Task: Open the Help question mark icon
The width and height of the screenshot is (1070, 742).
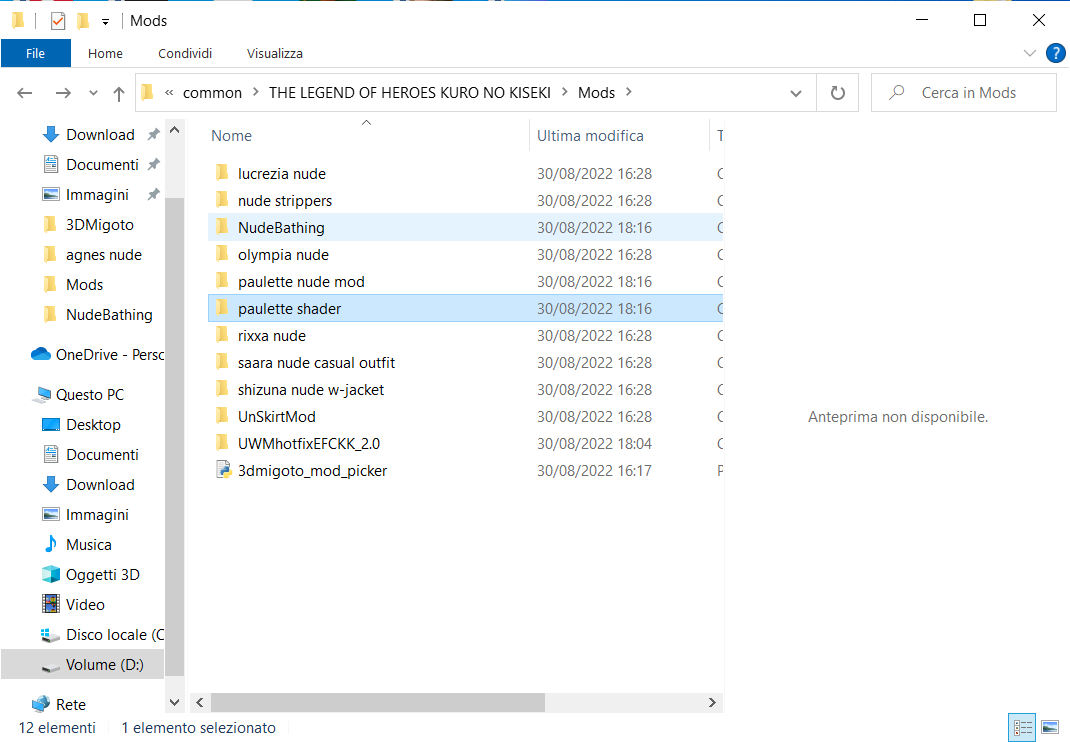Action: 1056,53
